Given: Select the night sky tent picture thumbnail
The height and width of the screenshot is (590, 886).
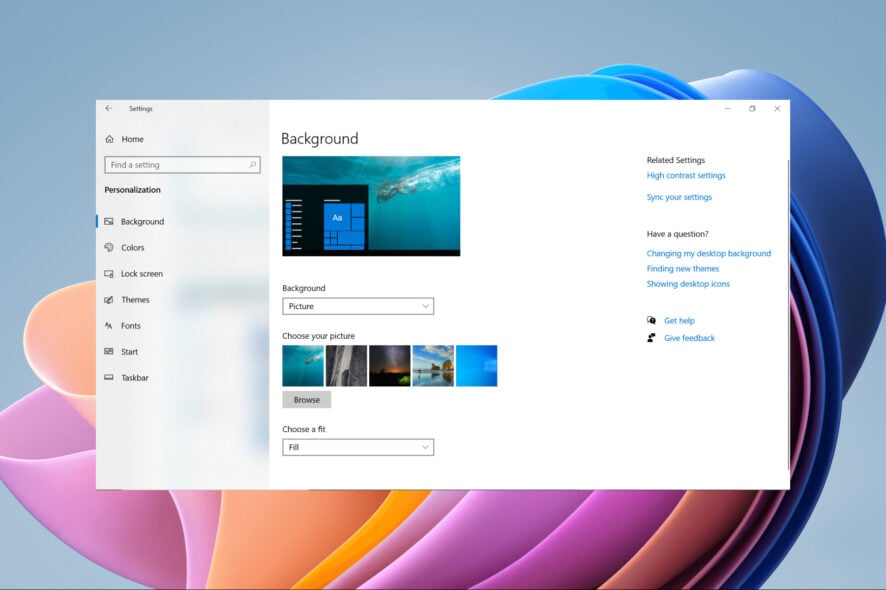Looking at the screenshot, I should pyautogui.click(x=390, y=366).
